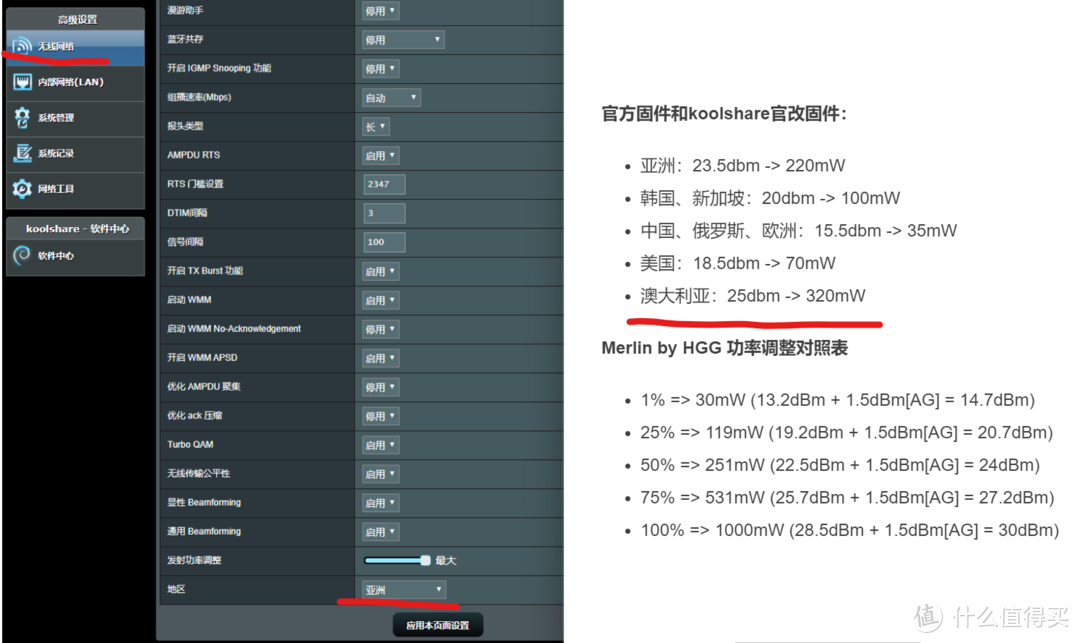Image resolution: width=1080 pixels, height=643 pixels.
Task: Click the 发射功率调整 slider handle
Action: click(x=426, y=560)
